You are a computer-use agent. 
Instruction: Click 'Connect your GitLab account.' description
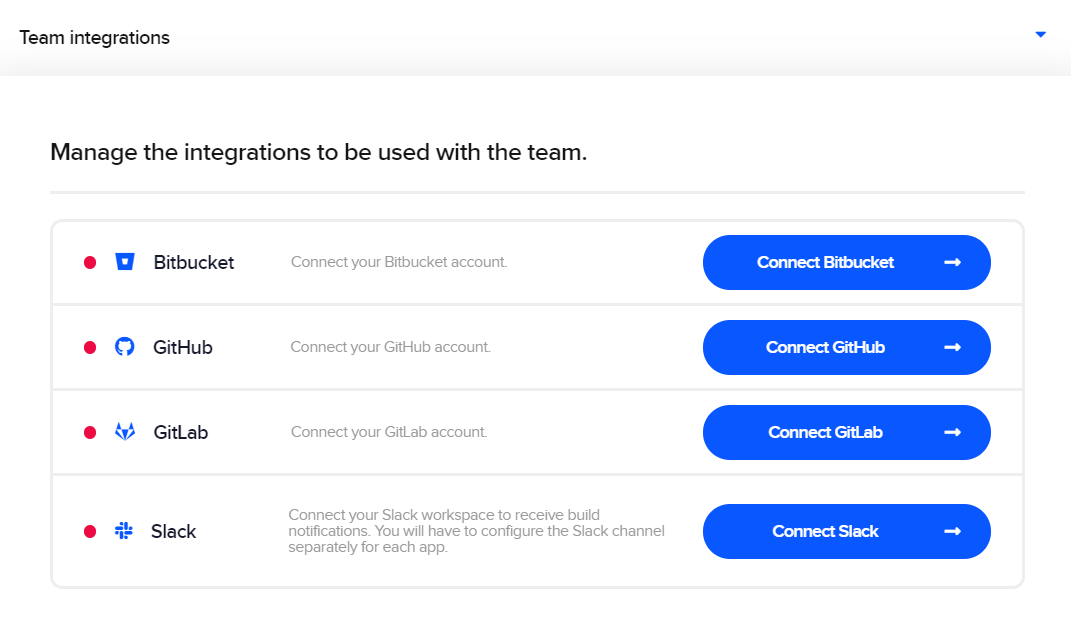[389, 432]
